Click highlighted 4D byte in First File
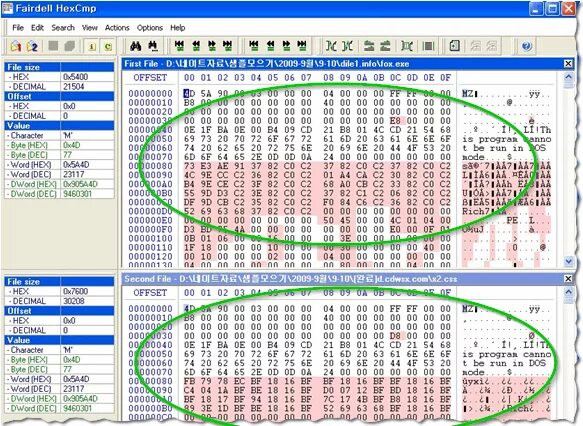583x426 pixels. [189, 93]
